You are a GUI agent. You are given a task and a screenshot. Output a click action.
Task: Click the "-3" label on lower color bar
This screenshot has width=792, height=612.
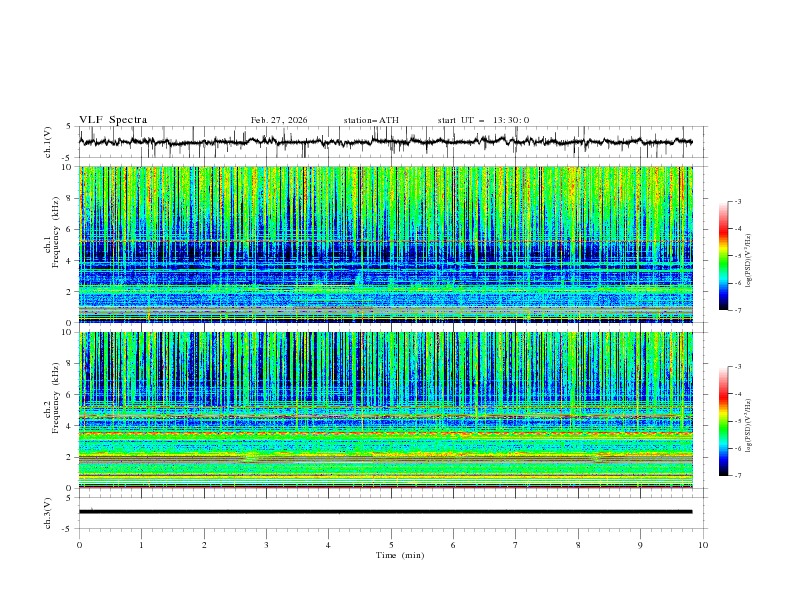(x=737, y=367)
